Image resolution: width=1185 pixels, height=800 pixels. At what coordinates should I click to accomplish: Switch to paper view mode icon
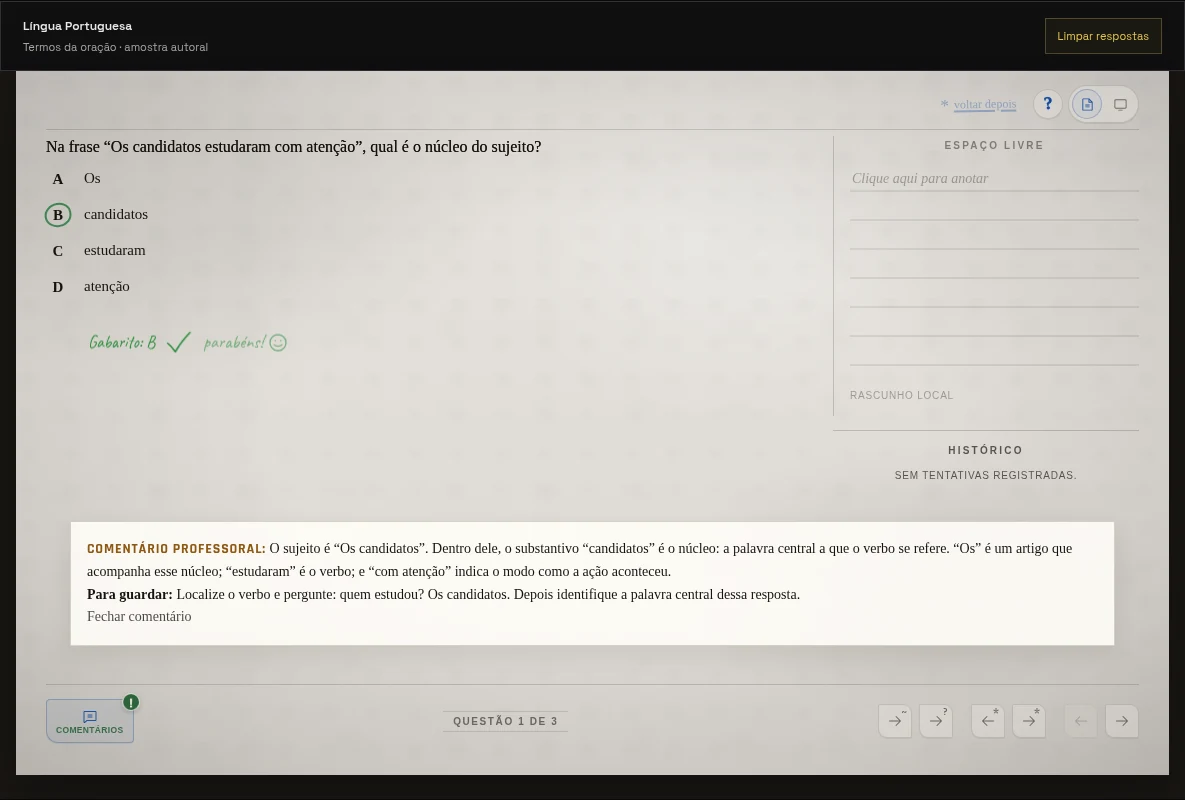pyautogui.click(x=1087, y=104)
